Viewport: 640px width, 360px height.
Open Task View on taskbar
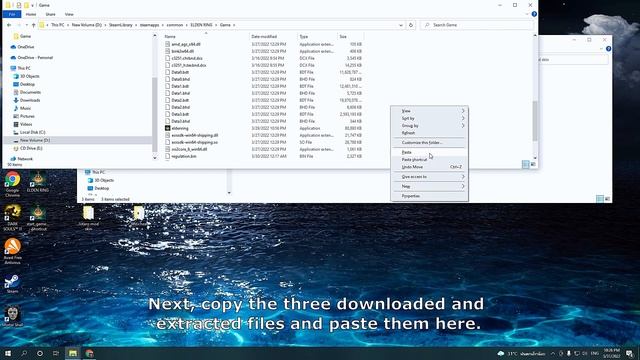(56, 353)
